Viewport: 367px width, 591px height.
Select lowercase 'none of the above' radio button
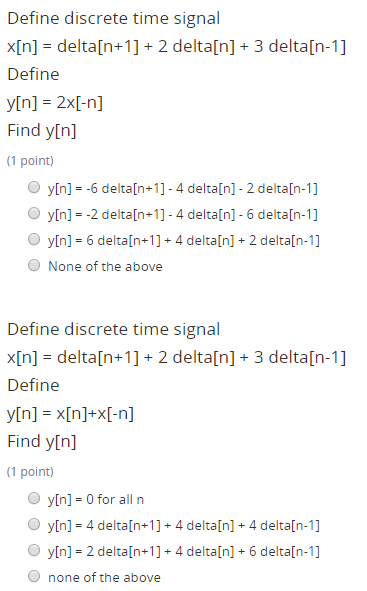point(34,576)
